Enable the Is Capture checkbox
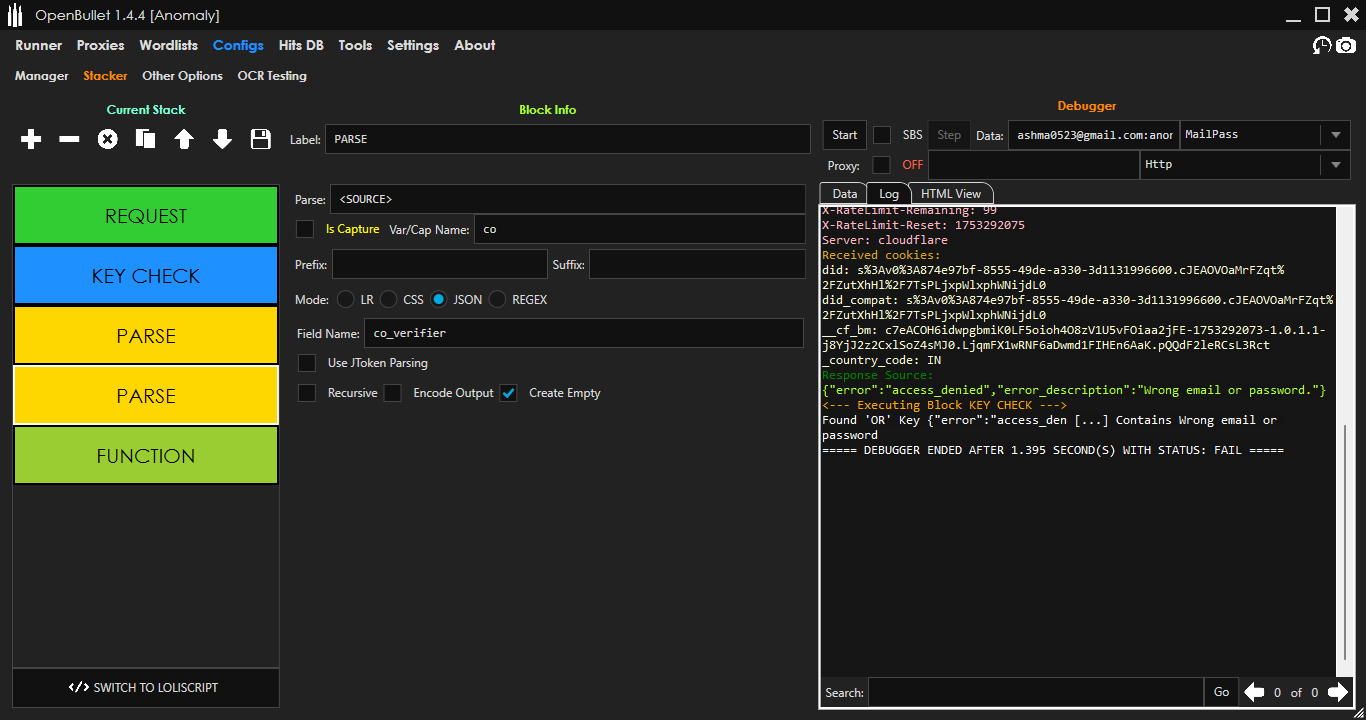The width and height of the screenshot is (1366, 720). [x=305, y=229]
